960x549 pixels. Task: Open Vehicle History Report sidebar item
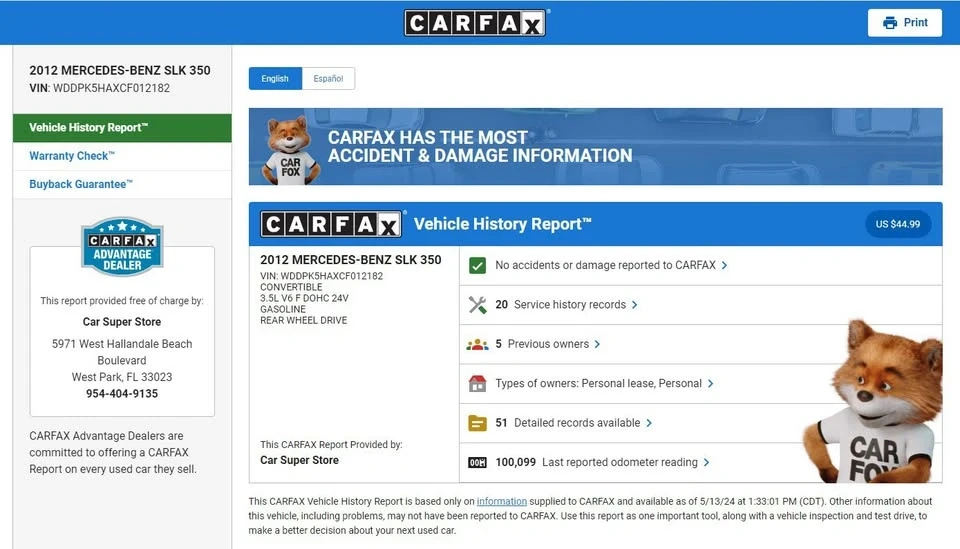(122, 128)
